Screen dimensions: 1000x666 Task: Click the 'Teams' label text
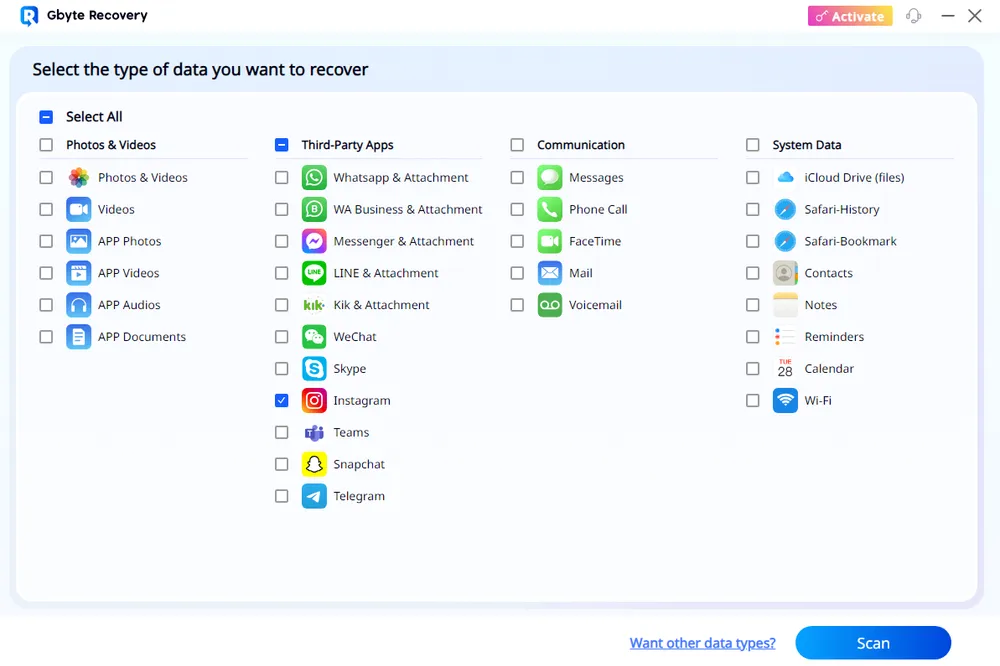(x=351, y=433)
